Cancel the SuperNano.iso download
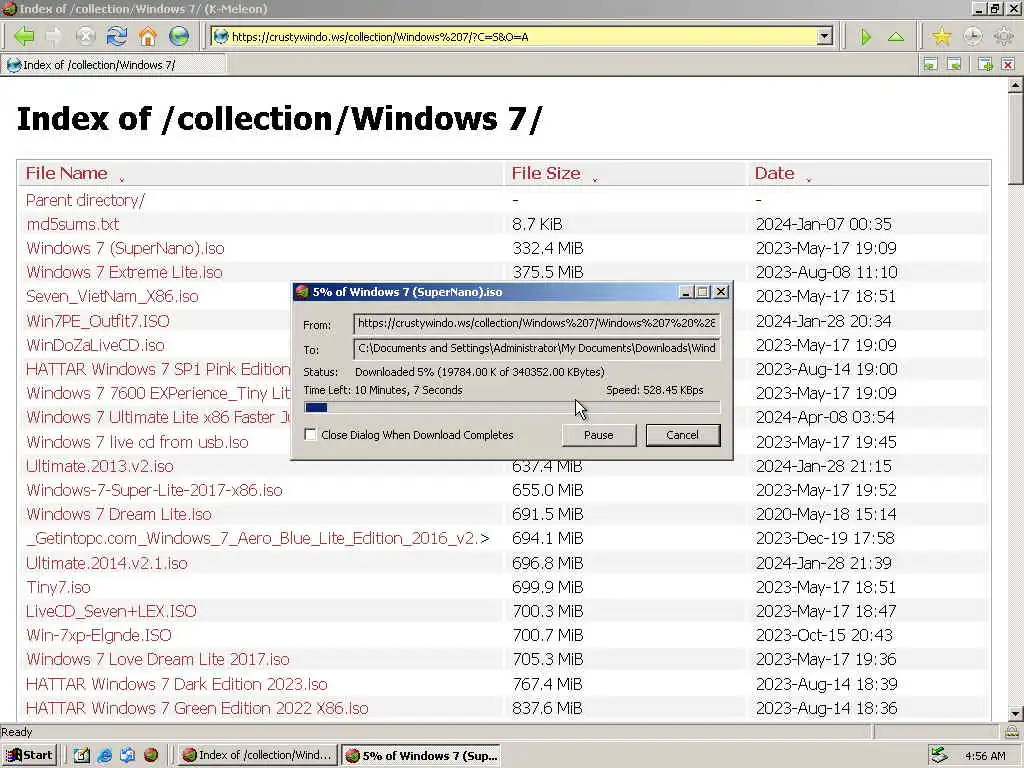The height and width of the screenshot is (768, 1024). 682,435
